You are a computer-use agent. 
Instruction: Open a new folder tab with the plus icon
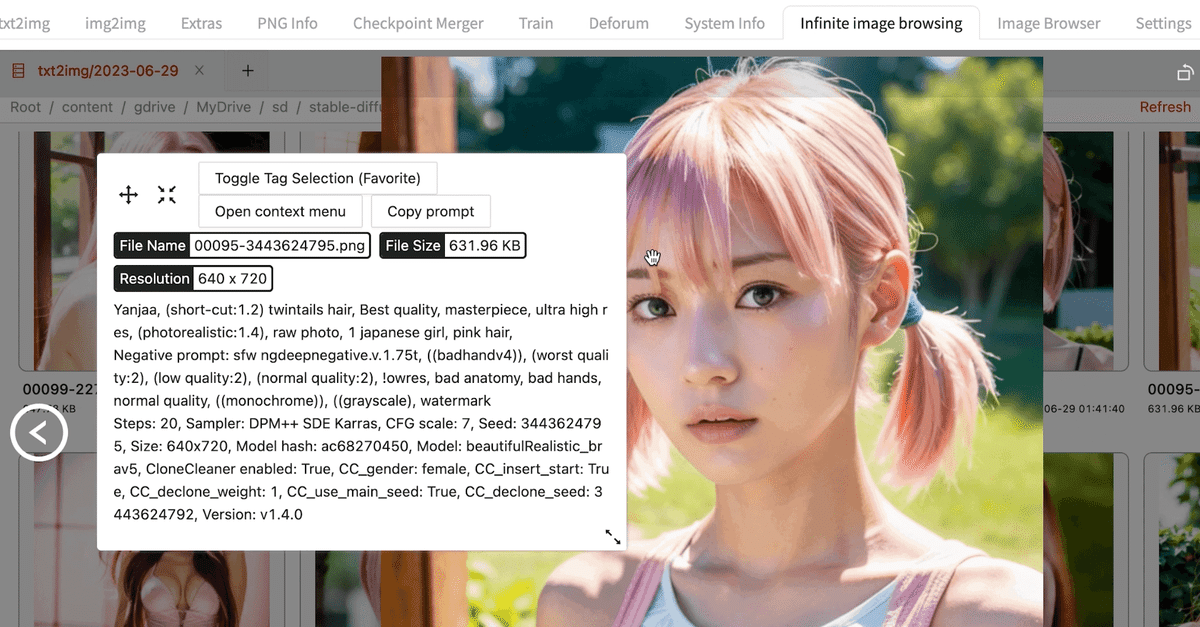(246, 70)
